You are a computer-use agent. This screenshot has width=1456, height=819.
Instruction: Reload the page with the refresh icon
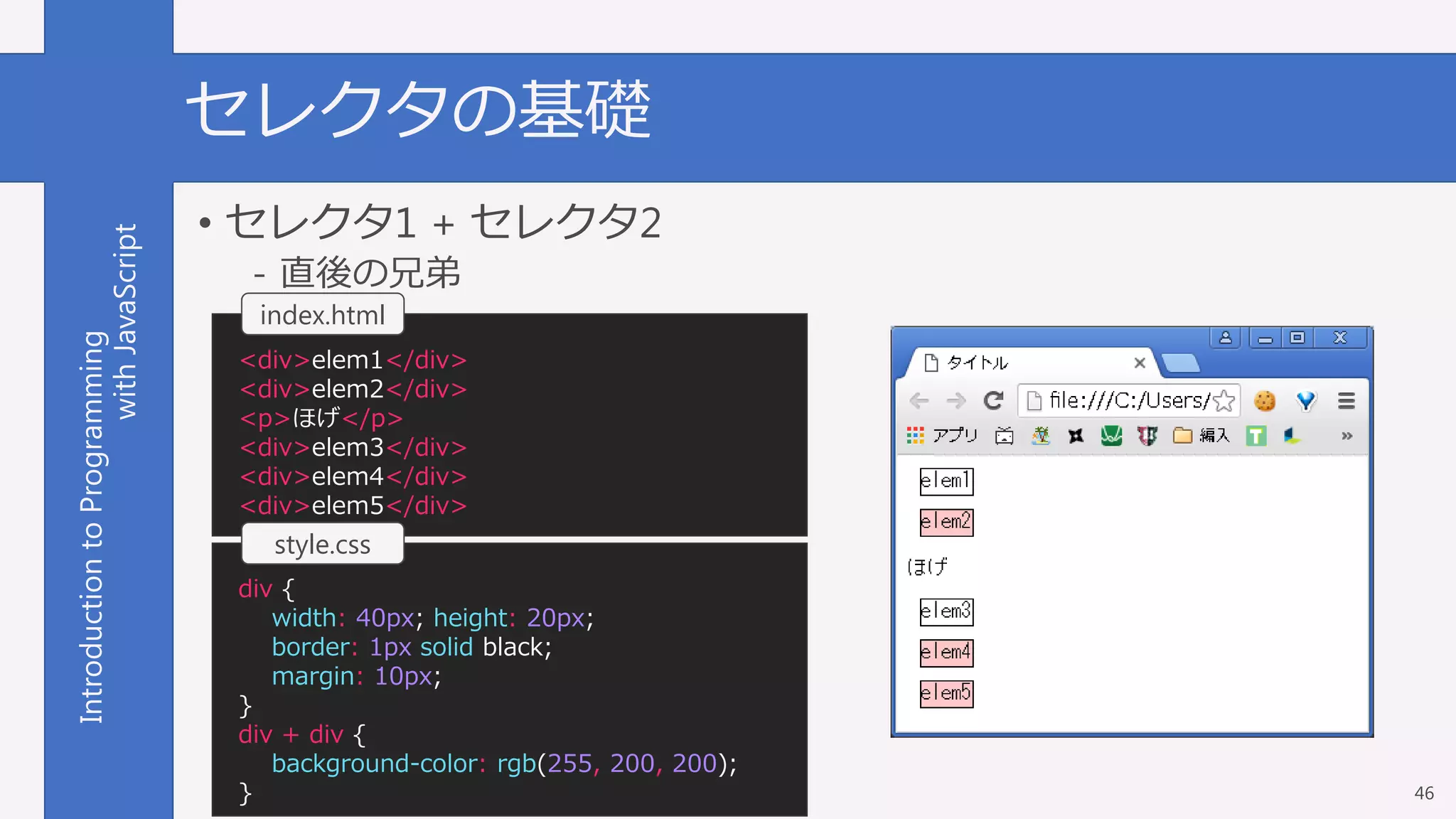pos(993,401)
